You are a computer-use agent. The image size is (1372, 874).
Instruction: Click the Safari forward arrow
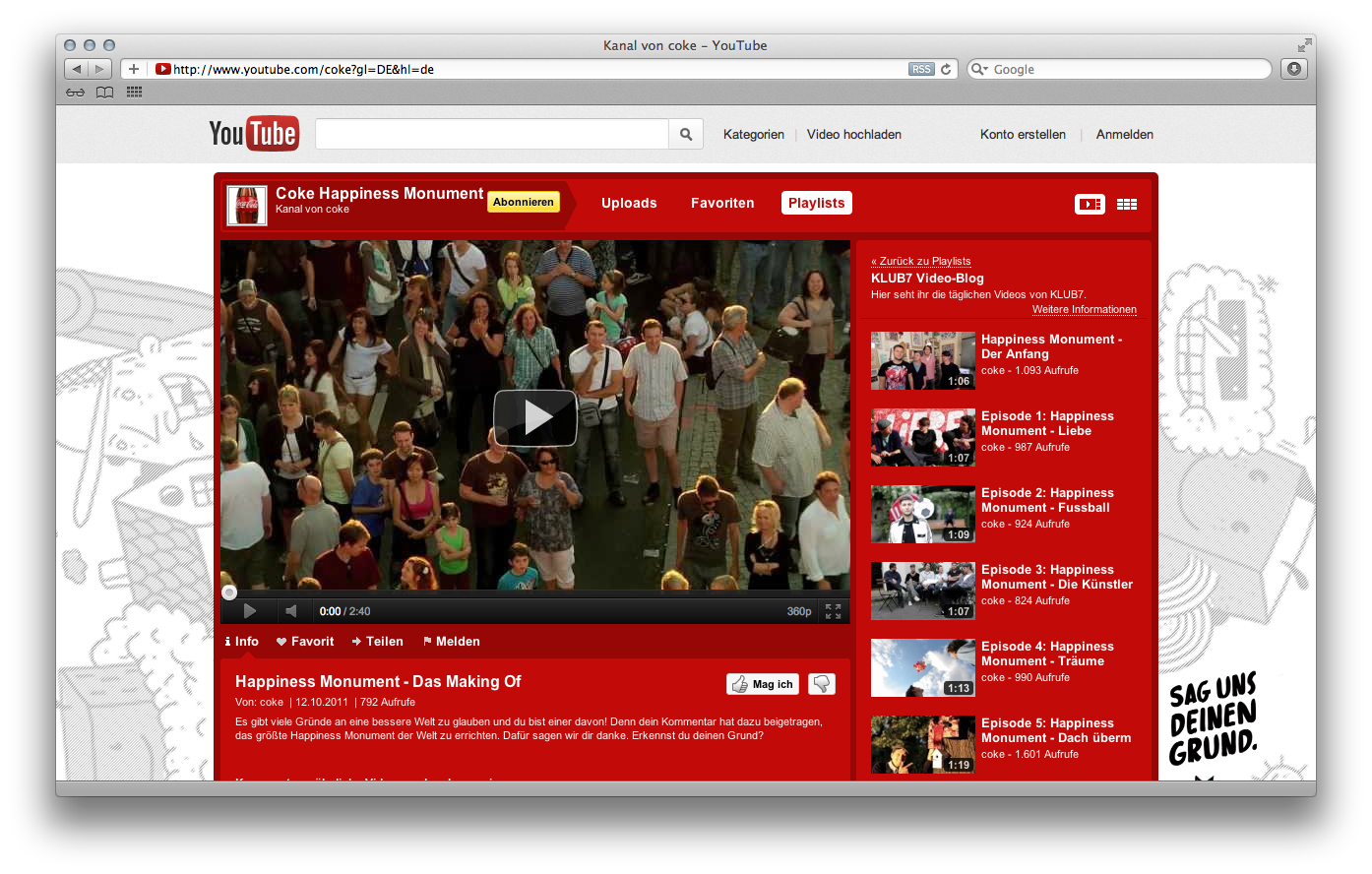[100, 69]
